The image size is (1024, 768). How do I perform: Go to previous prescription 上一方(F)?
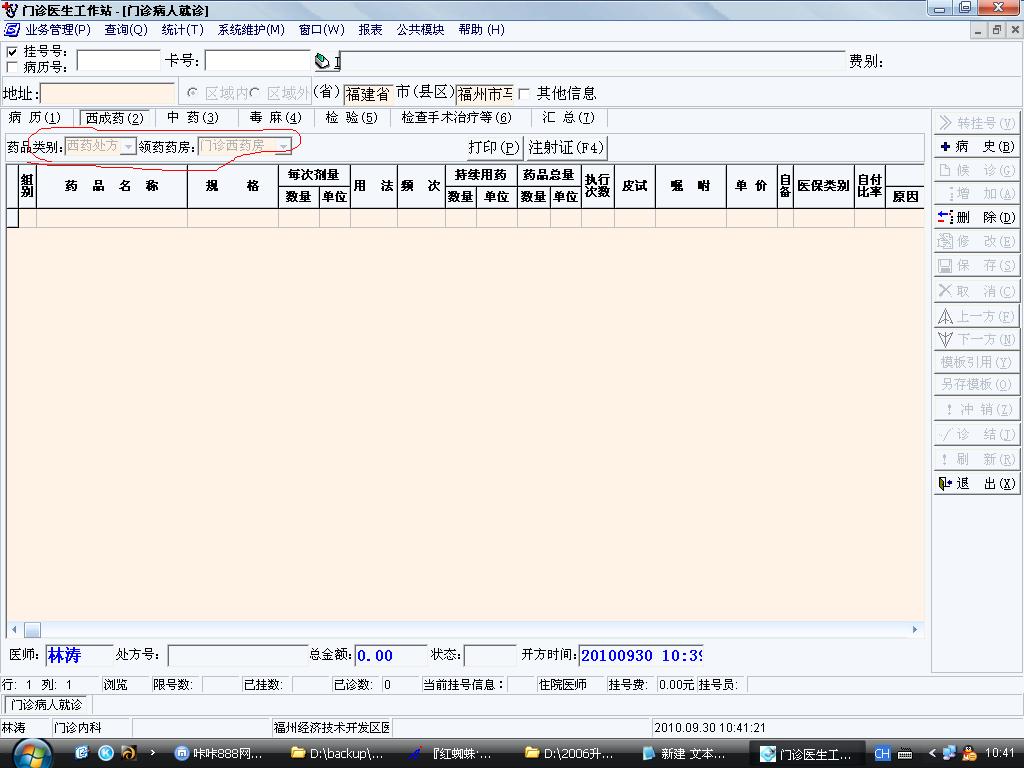[976, 316]
